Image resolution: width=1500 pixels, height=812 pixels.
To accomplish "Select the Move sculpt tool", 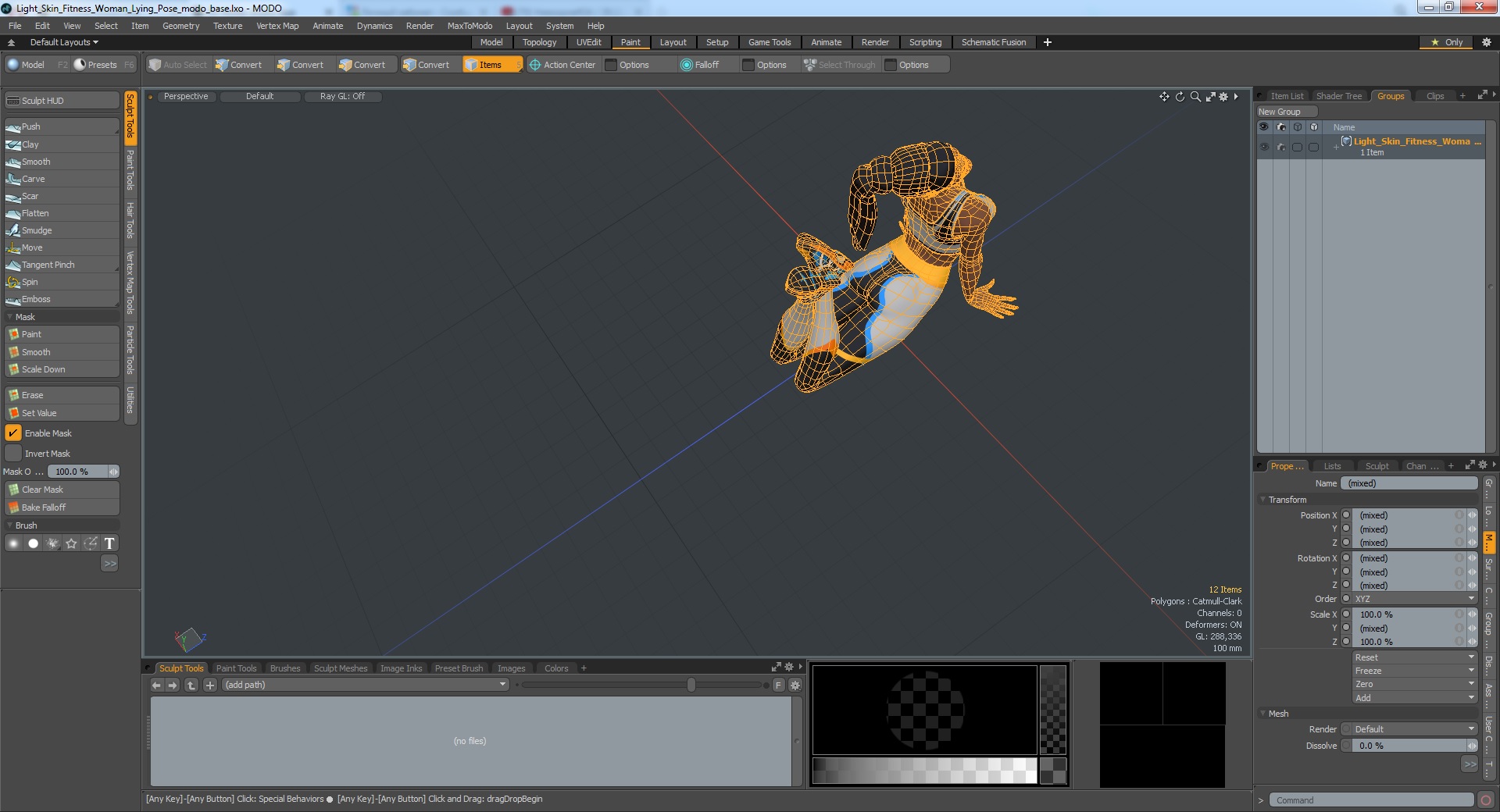I will (61, 248).
